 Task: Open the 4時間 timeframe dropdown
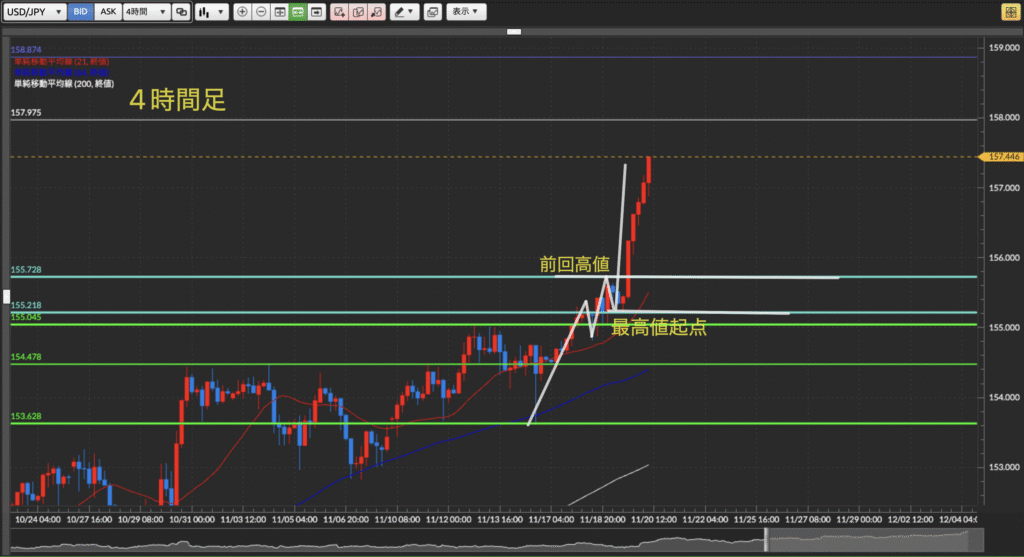[147, 12]
